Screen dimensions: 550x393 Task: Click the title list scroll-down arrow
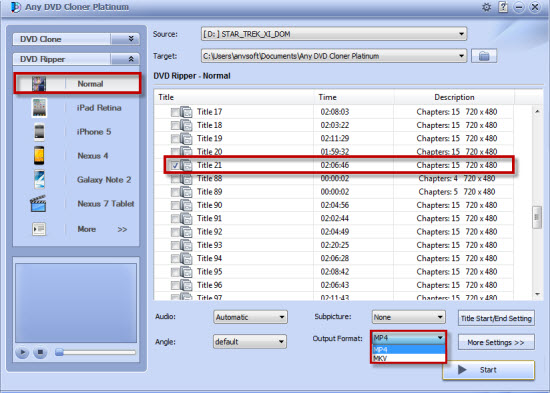[x=537, y=294]
